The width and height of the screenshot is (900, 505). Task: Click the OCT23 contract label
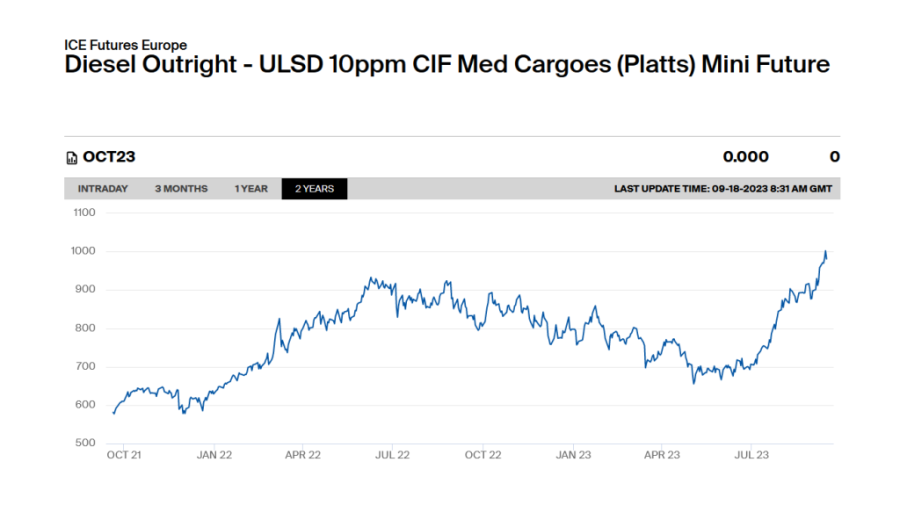[x=109, y=157]
